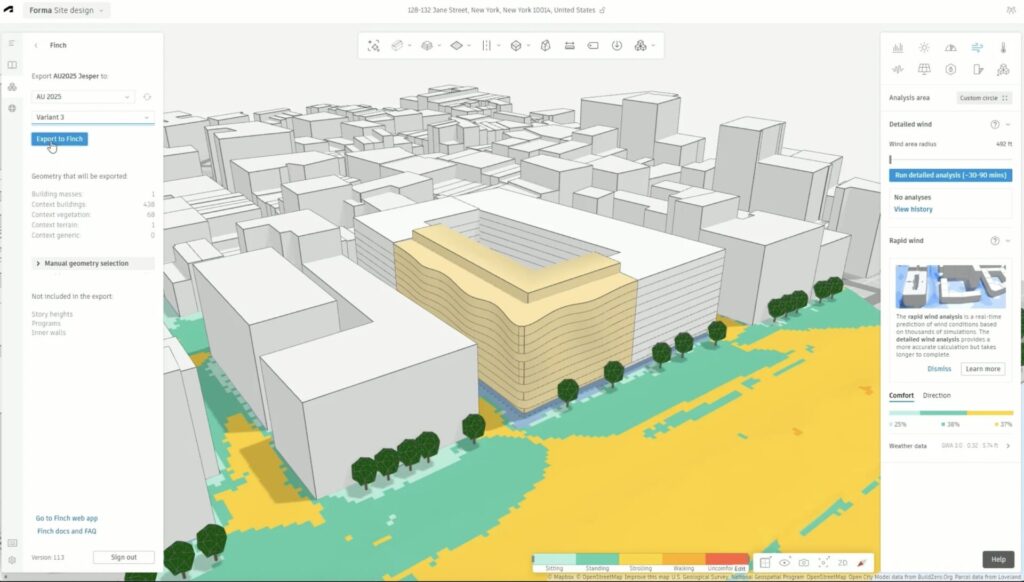This screenshot has width=1024, height=582.
Task: Activate the Select tool in the toolbar
Action: (374, 45)
